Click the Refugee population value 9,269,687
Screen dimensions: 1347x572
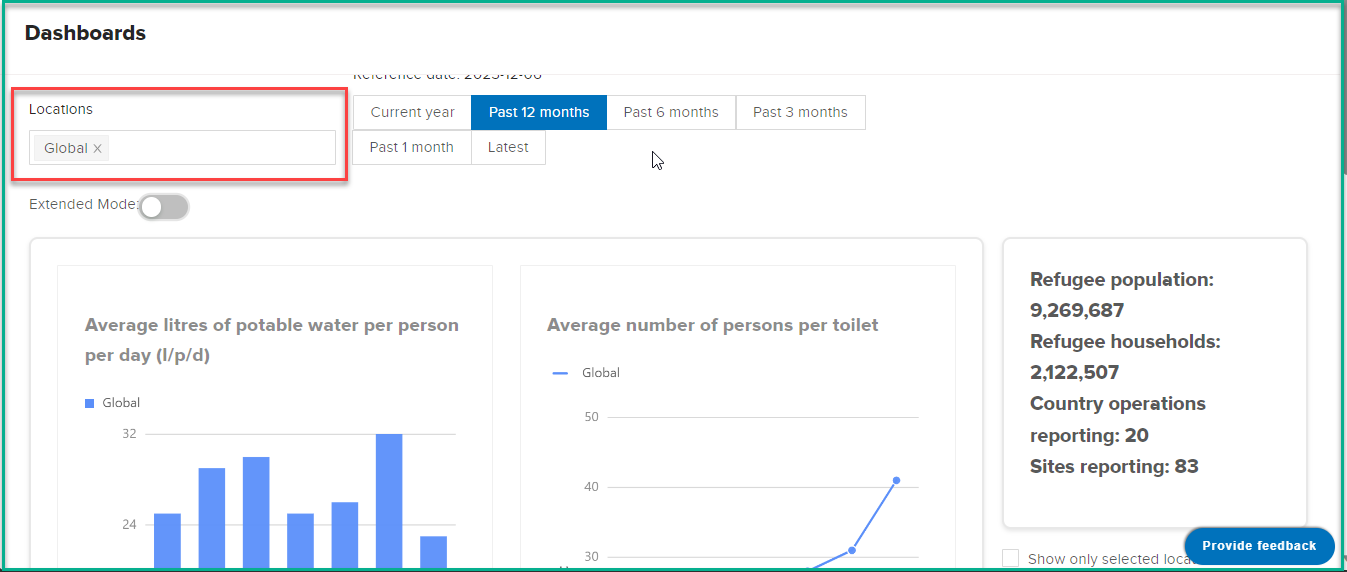(1077, 311)
